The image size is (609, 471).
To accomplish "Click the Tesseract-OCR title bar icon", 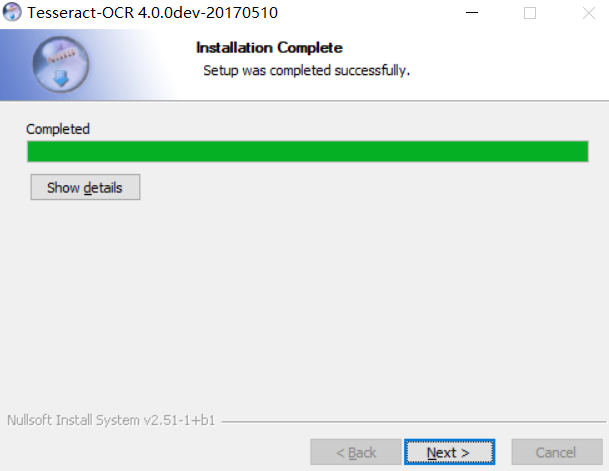I will tap(12, 12).
